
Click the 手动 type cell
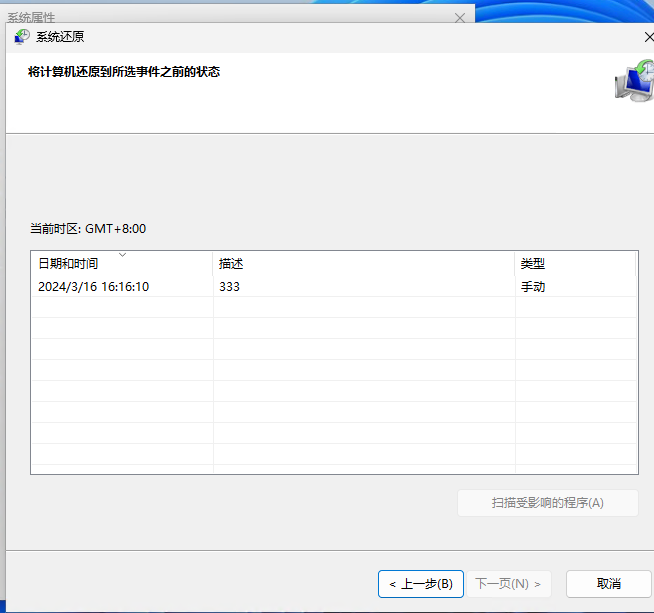tap(532, 287)
